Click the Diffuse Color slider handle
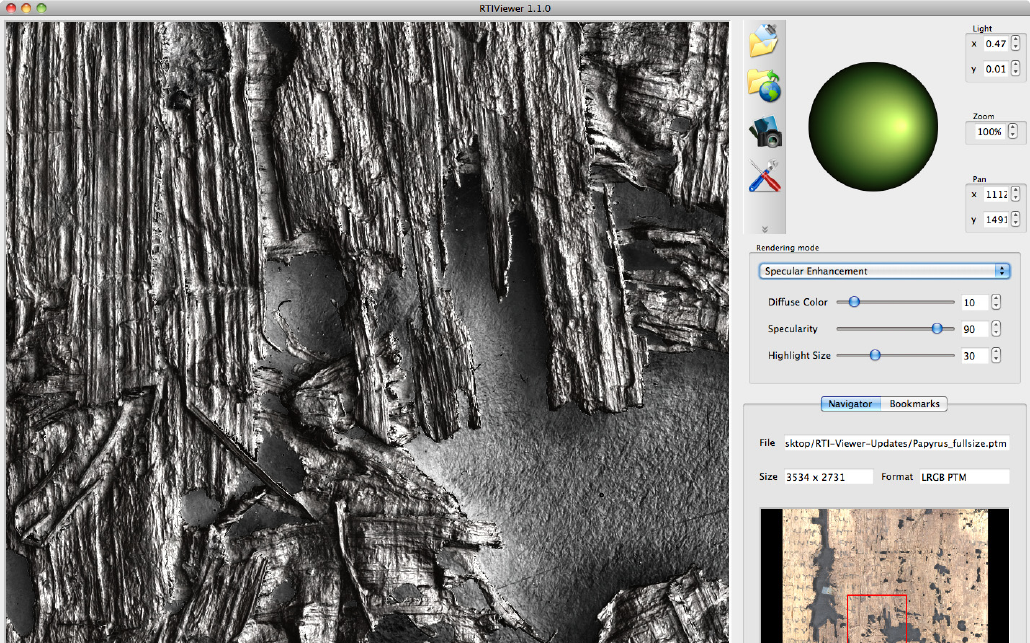Viewport: 1030px width, 643px height. pos(854,301)
